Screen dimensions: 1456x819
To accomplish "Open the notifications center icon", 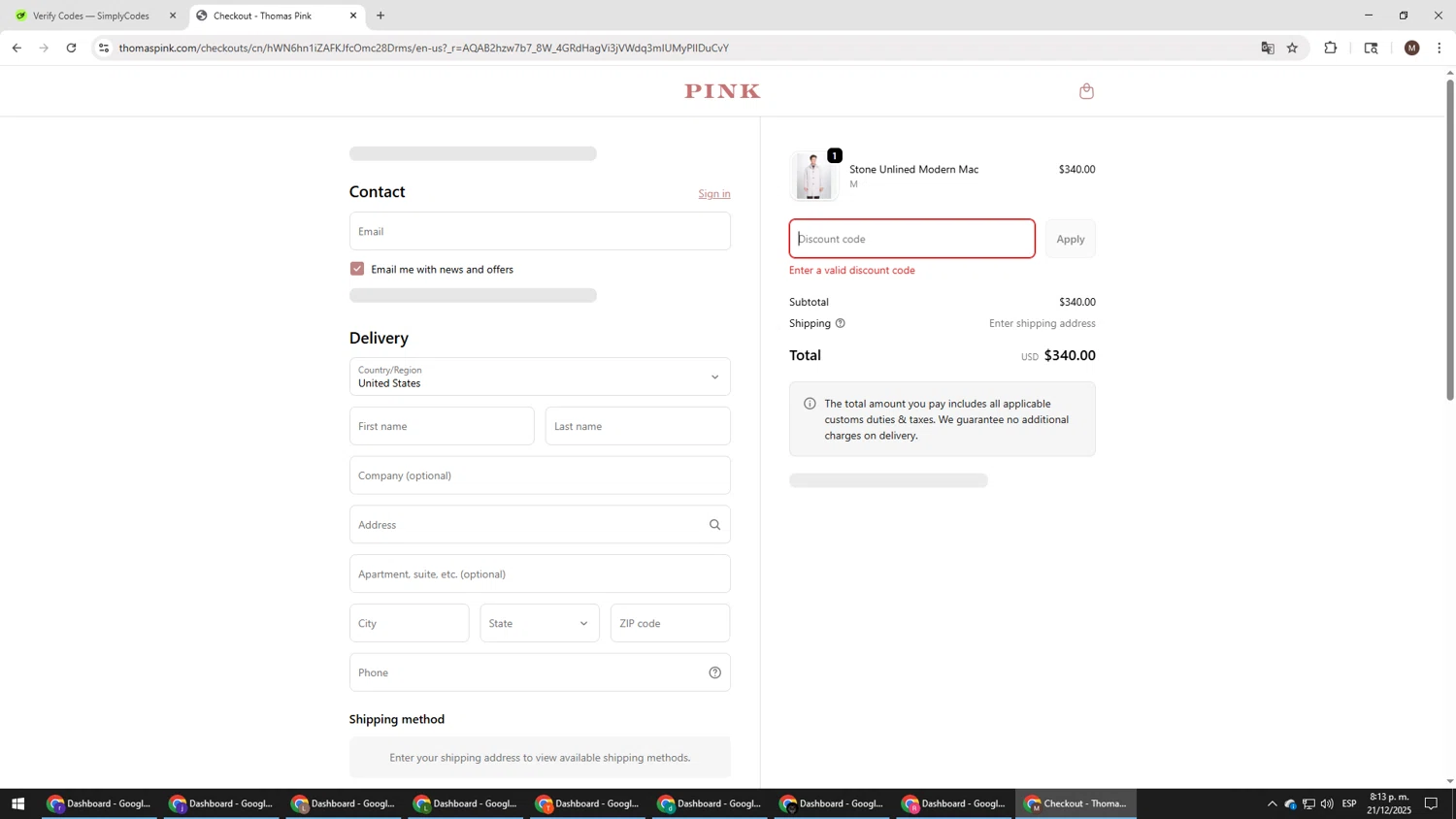I will tap(1431, 803).
